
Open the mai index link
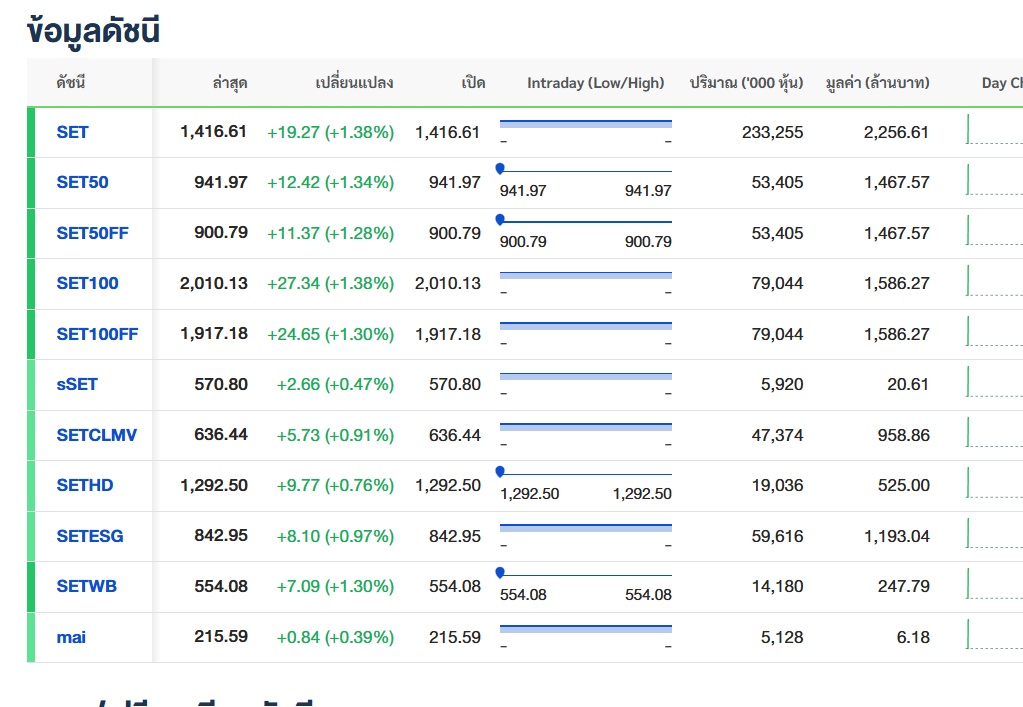[71, 637]
